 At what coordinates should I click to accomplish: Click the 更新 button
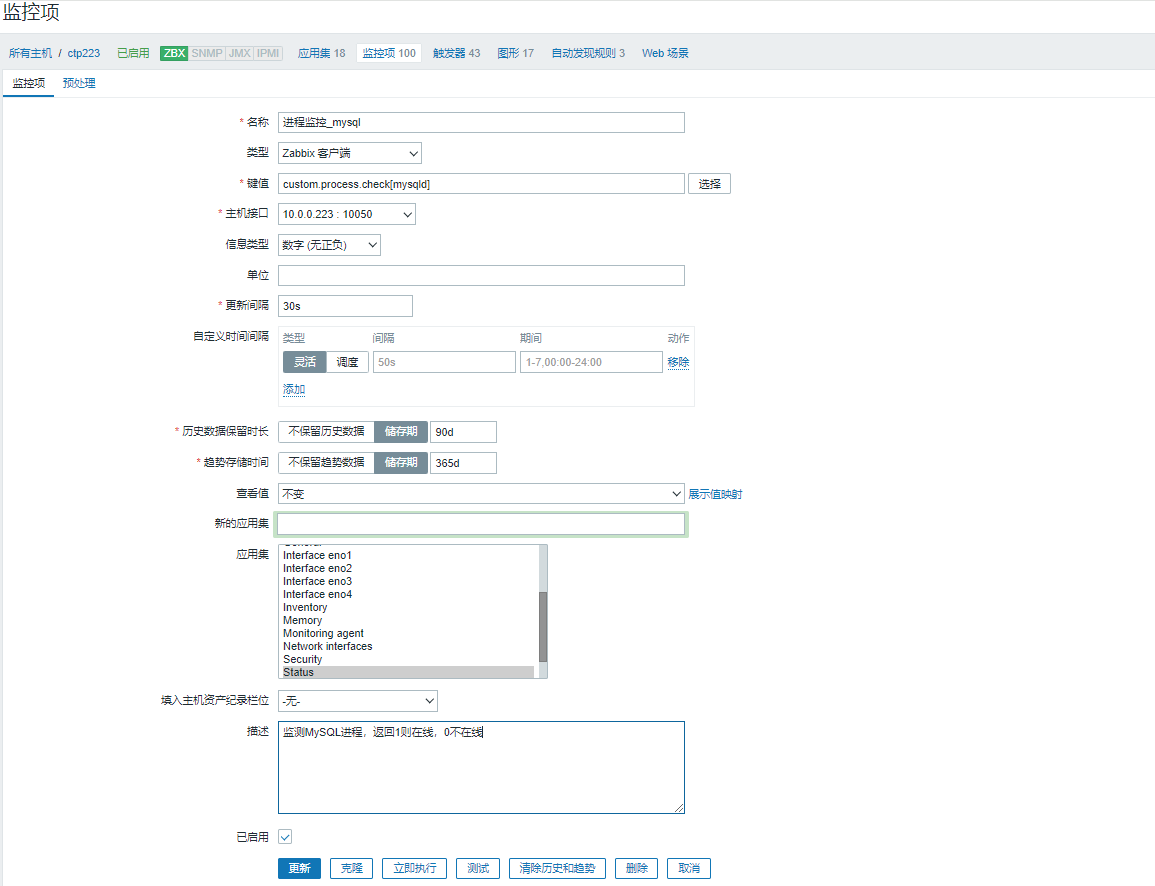point(299,868)
